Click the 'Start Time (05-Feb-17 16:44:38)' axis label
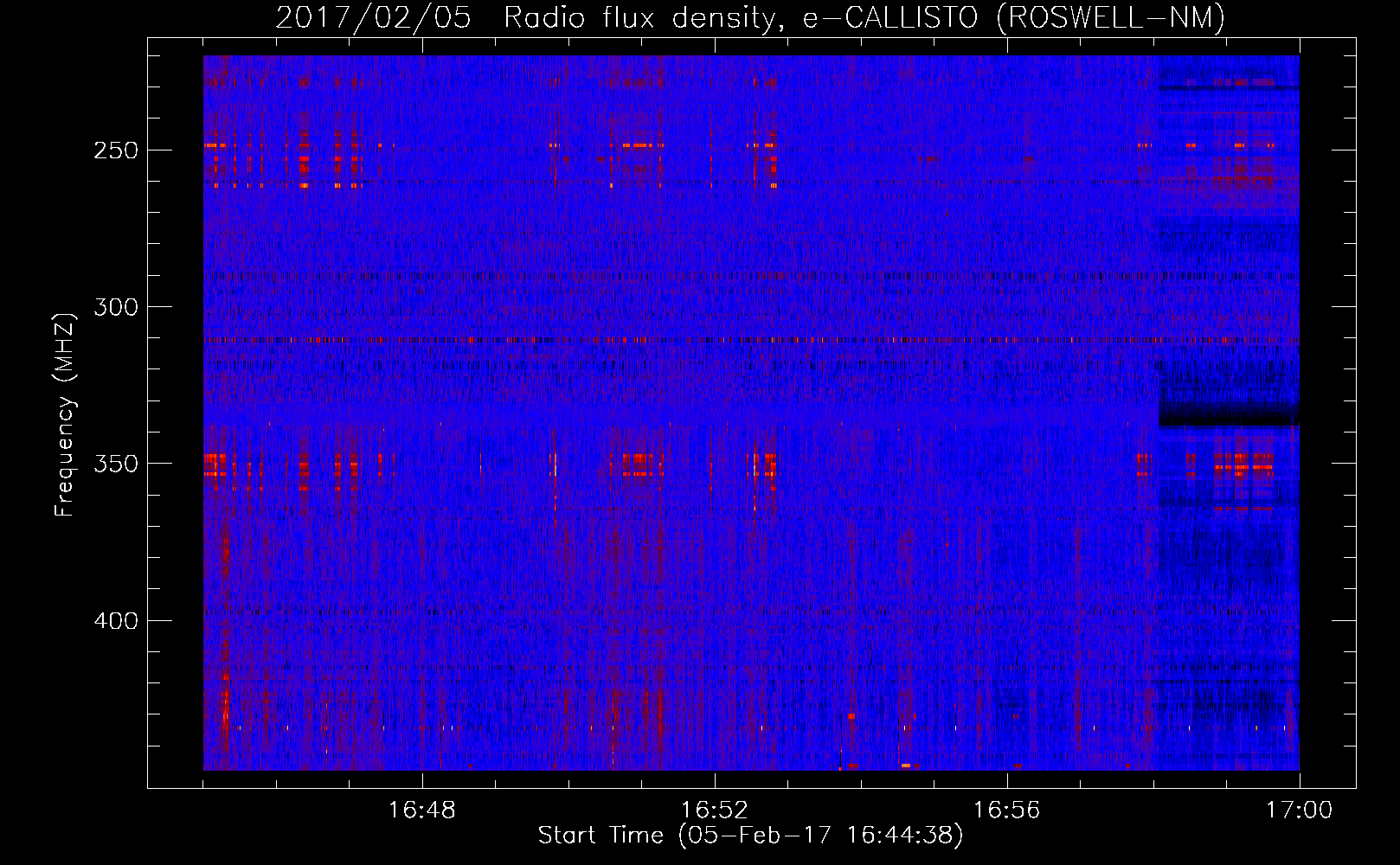This screenshot has width=1400, height=865. pyautogui.click(x=751, y=836)
